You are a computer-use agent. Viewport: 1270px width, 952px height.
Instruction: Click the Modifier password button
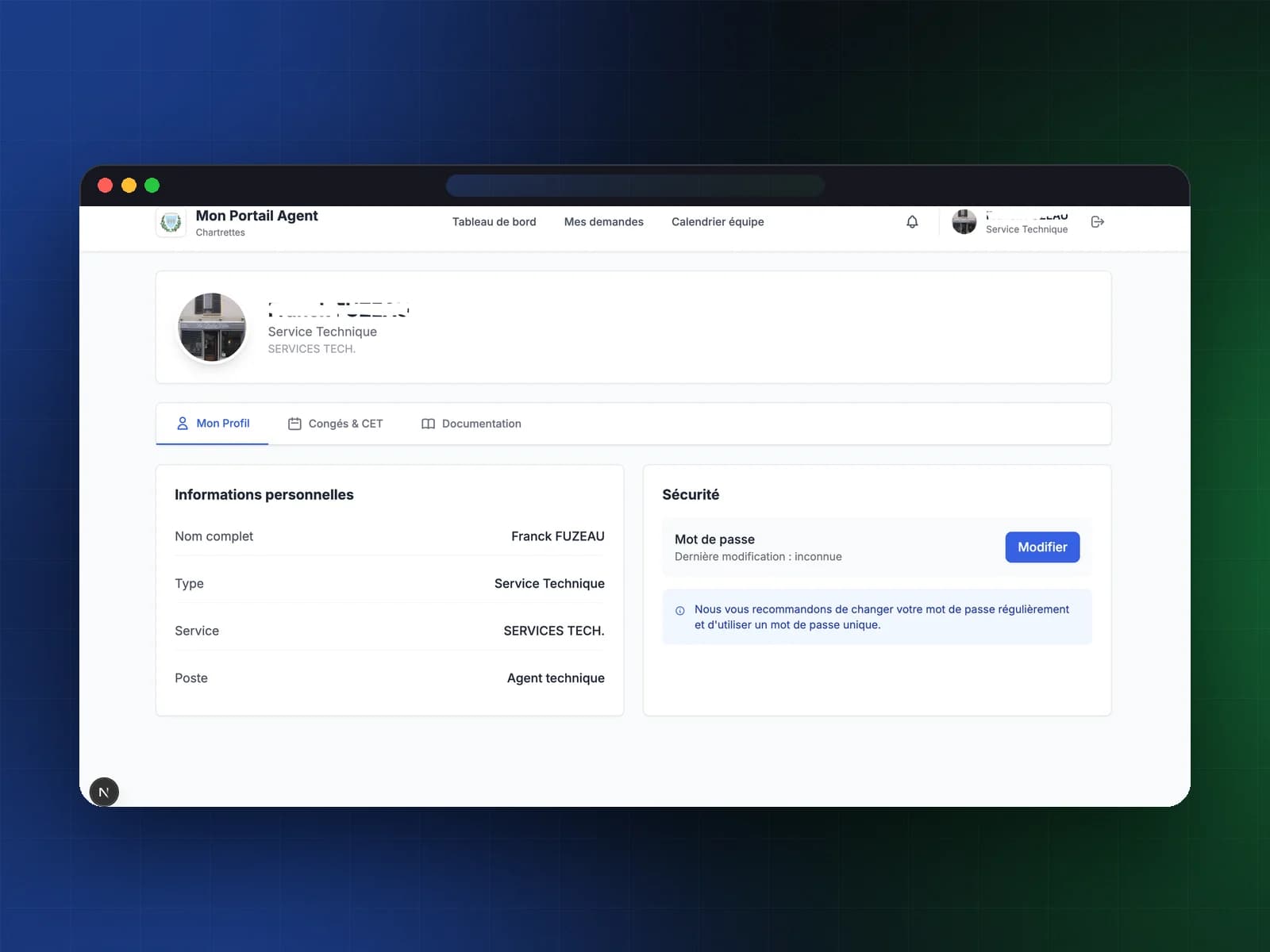coord(1042,547)
